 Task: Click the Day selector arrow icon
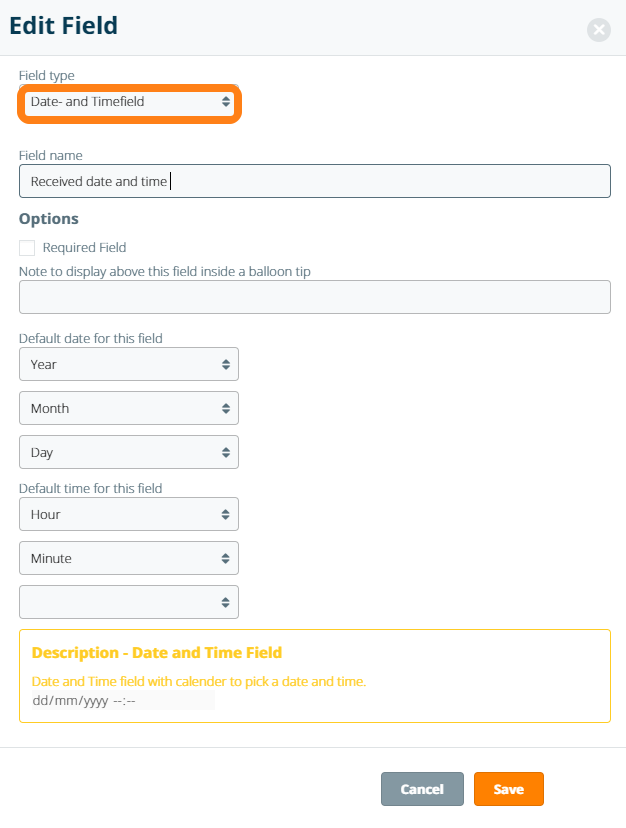(226, 453)
